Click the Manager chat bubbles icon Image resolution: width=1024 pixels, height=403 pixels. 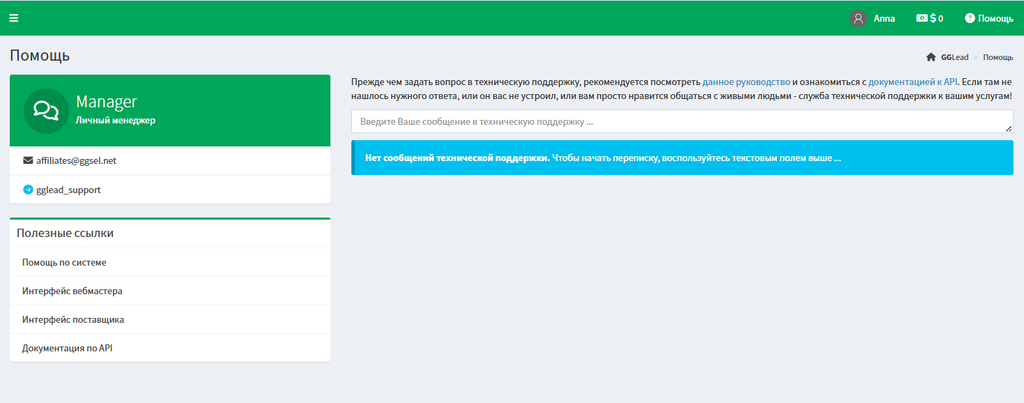click(x=46, y=111)
